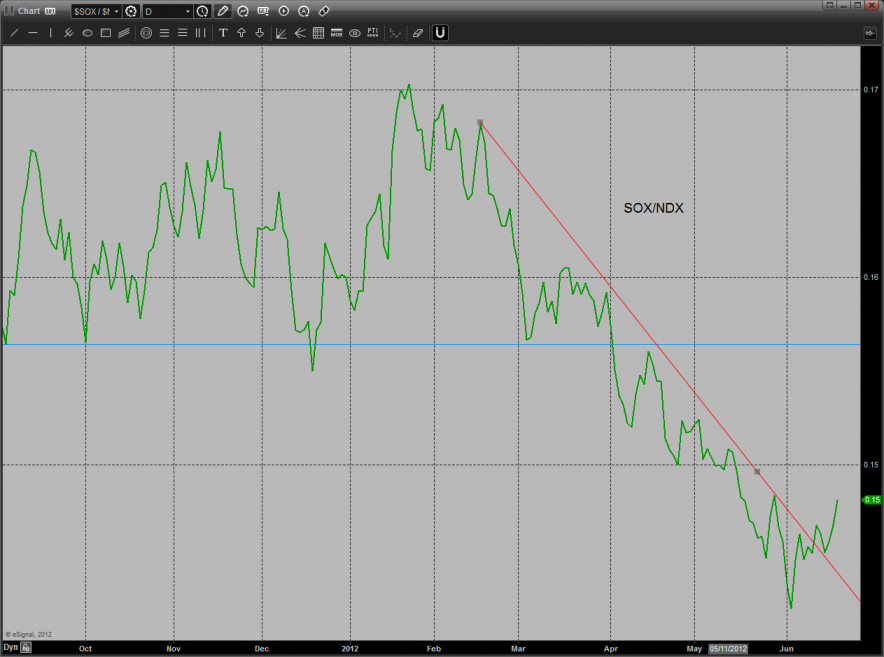The image size is (884, 657).
Task: Open the symbol settings gear button
Action: [x=130, y=11]
